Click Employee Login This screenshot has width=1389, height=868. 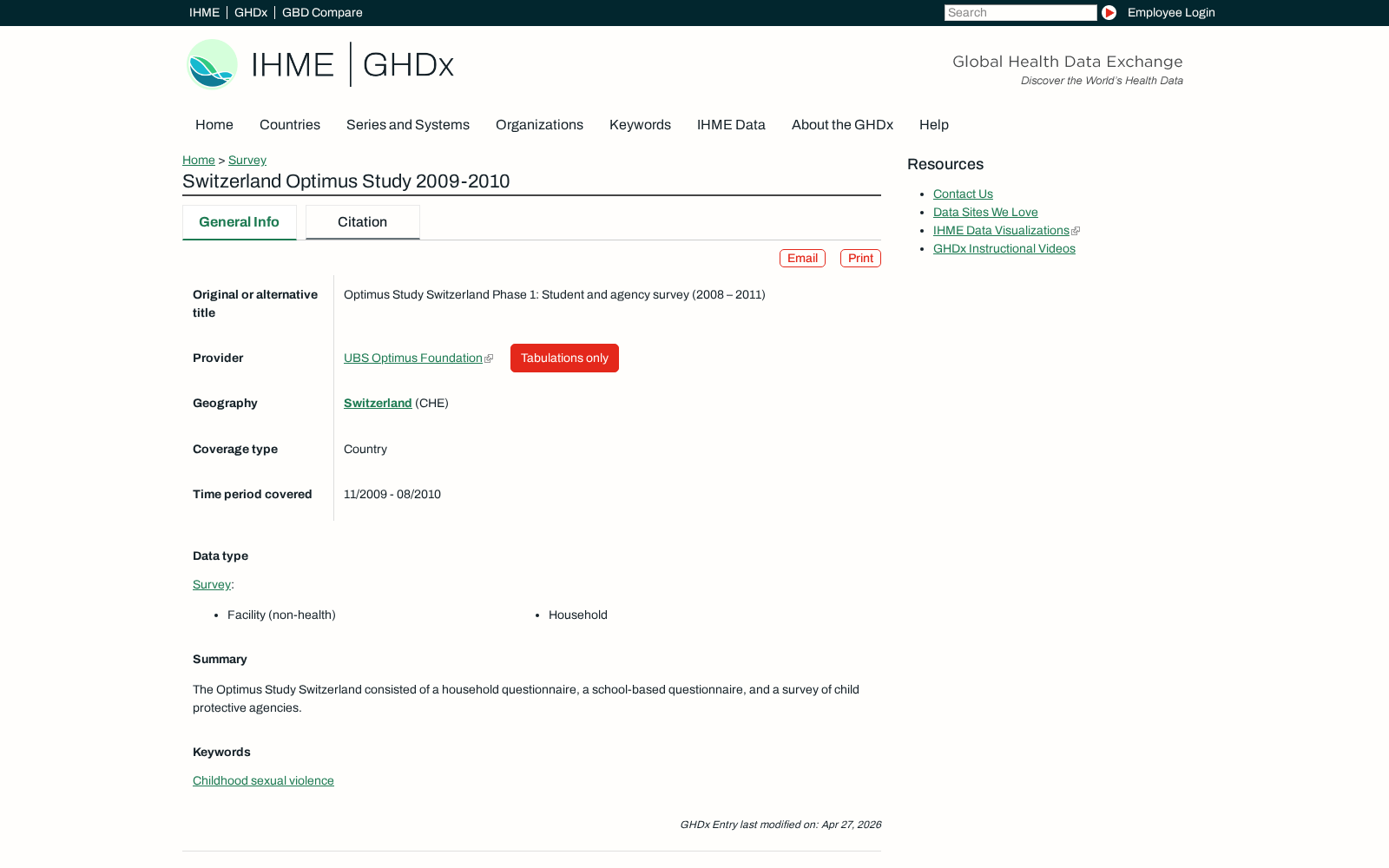(x=1171, y=12)
